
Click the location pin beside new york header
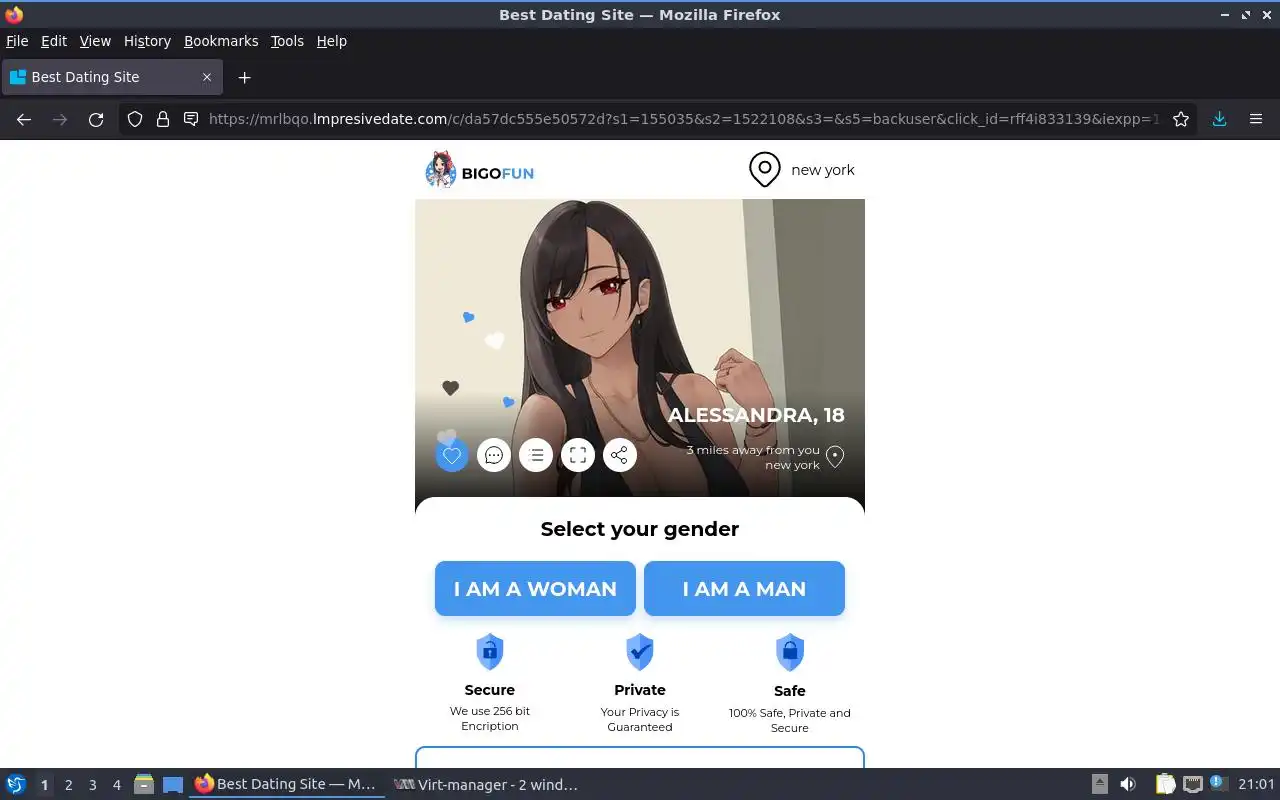tap(765, 170)
